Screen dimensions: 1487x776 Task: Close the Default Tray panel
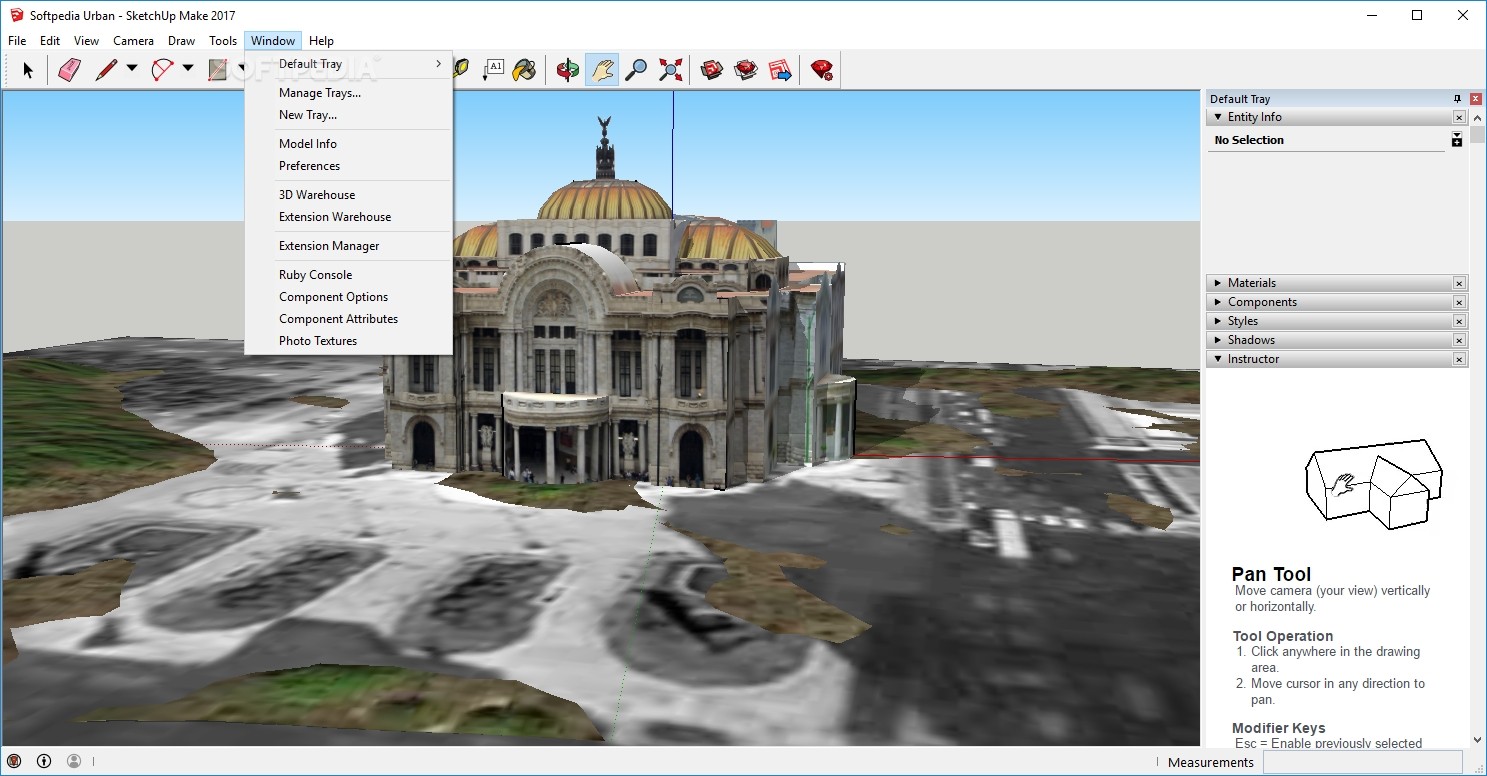point(1475,99)
